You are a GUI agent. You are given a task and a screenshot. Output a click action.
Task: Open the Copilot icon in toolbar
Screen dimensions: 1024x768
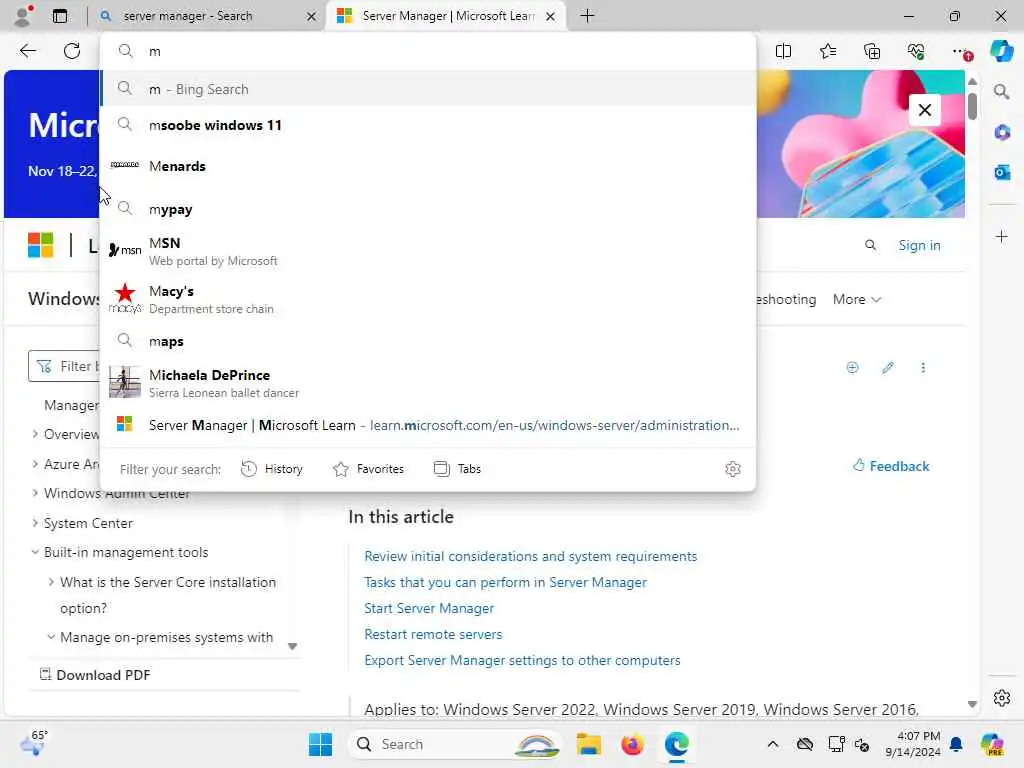[1001, 51]
